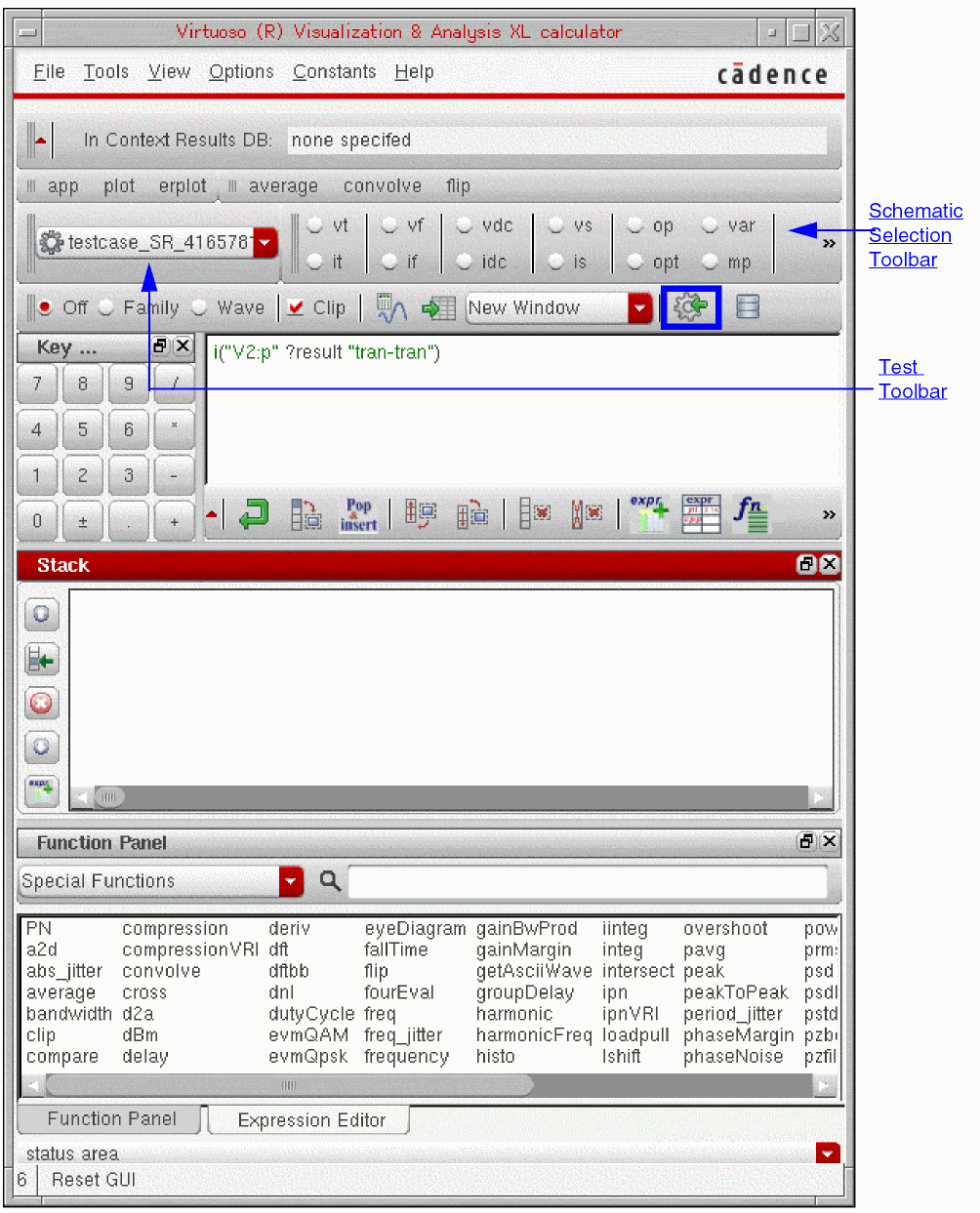Screen dimensions: 980x1213
Task: Undock the Function Panel
Action: coord(806,841)
